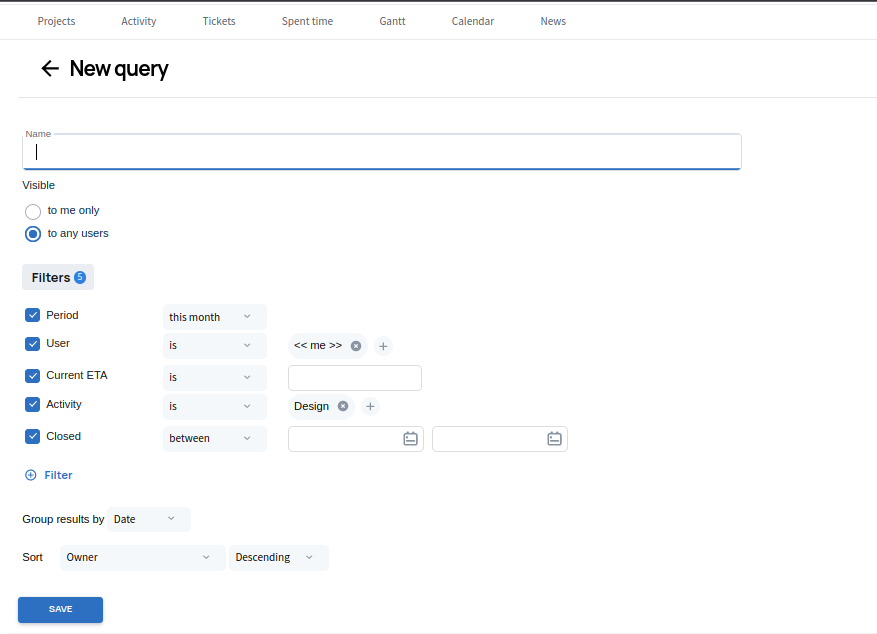Select the 'to me only' radio option
This screenshot has height=634, width=877.
[x=33, y=211]
